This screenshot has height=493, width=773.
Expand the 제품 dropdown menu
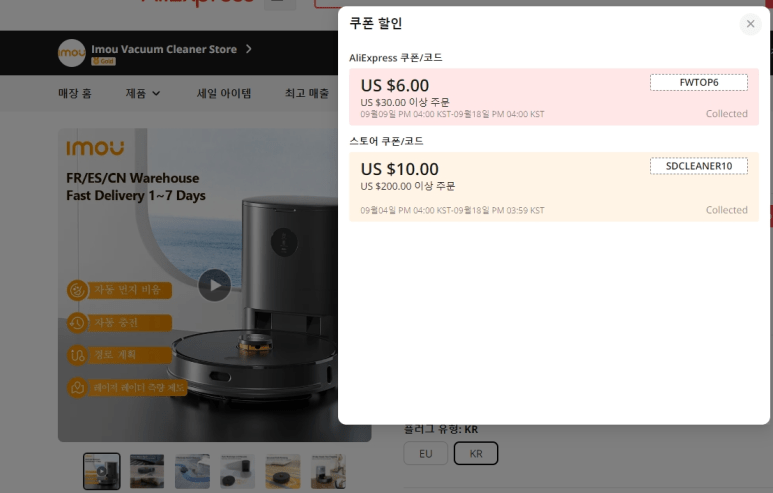coord(142,93)
